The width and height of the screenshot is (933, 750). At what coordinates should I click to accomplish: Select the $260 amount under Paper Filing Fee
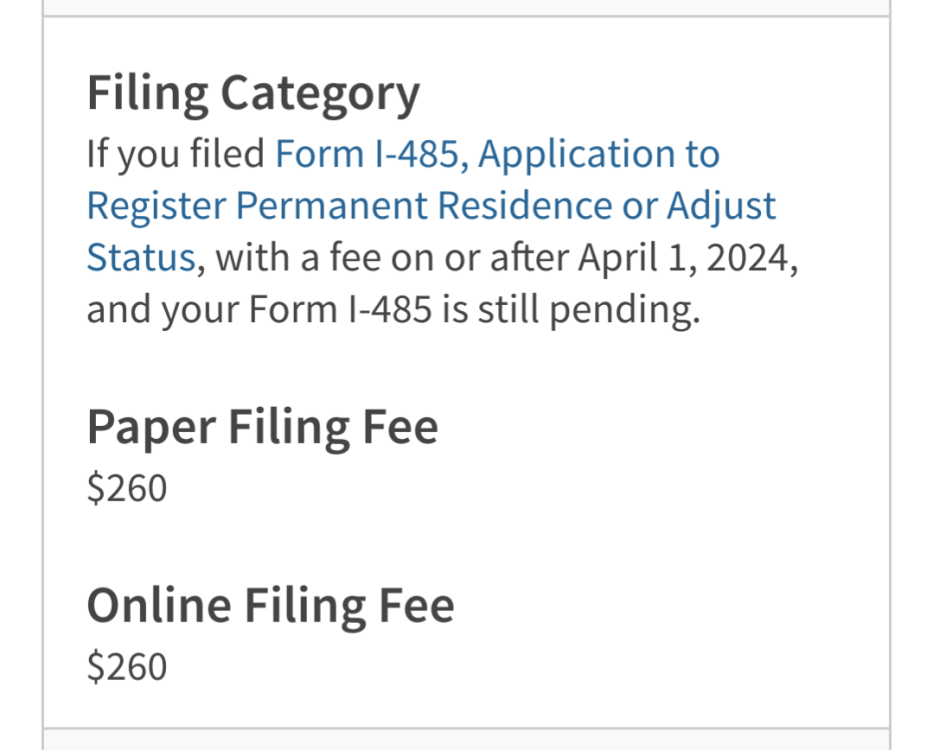127,489
